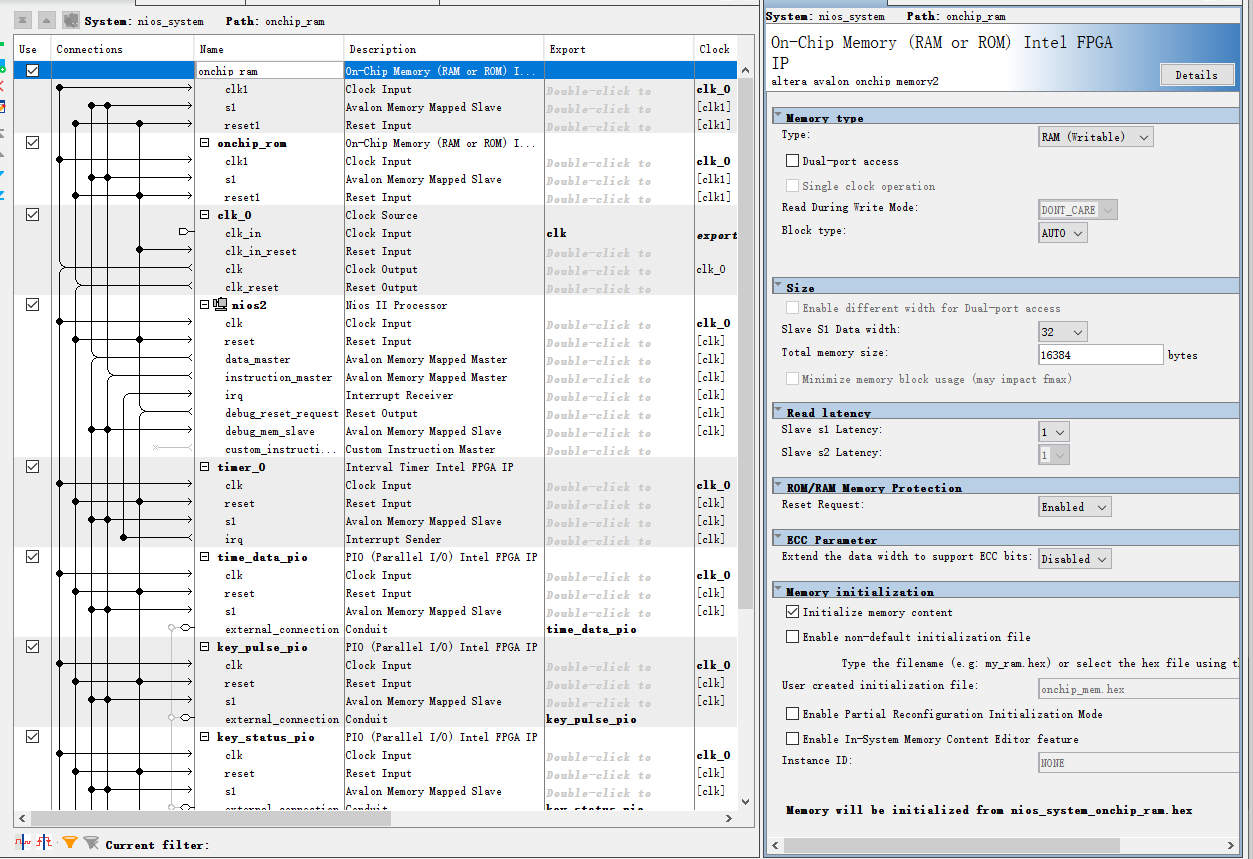The height and width of the screenshot is (859, 1253).
Task: Open the ECC bits Disabled dropdown
Action: point(1075,559)
